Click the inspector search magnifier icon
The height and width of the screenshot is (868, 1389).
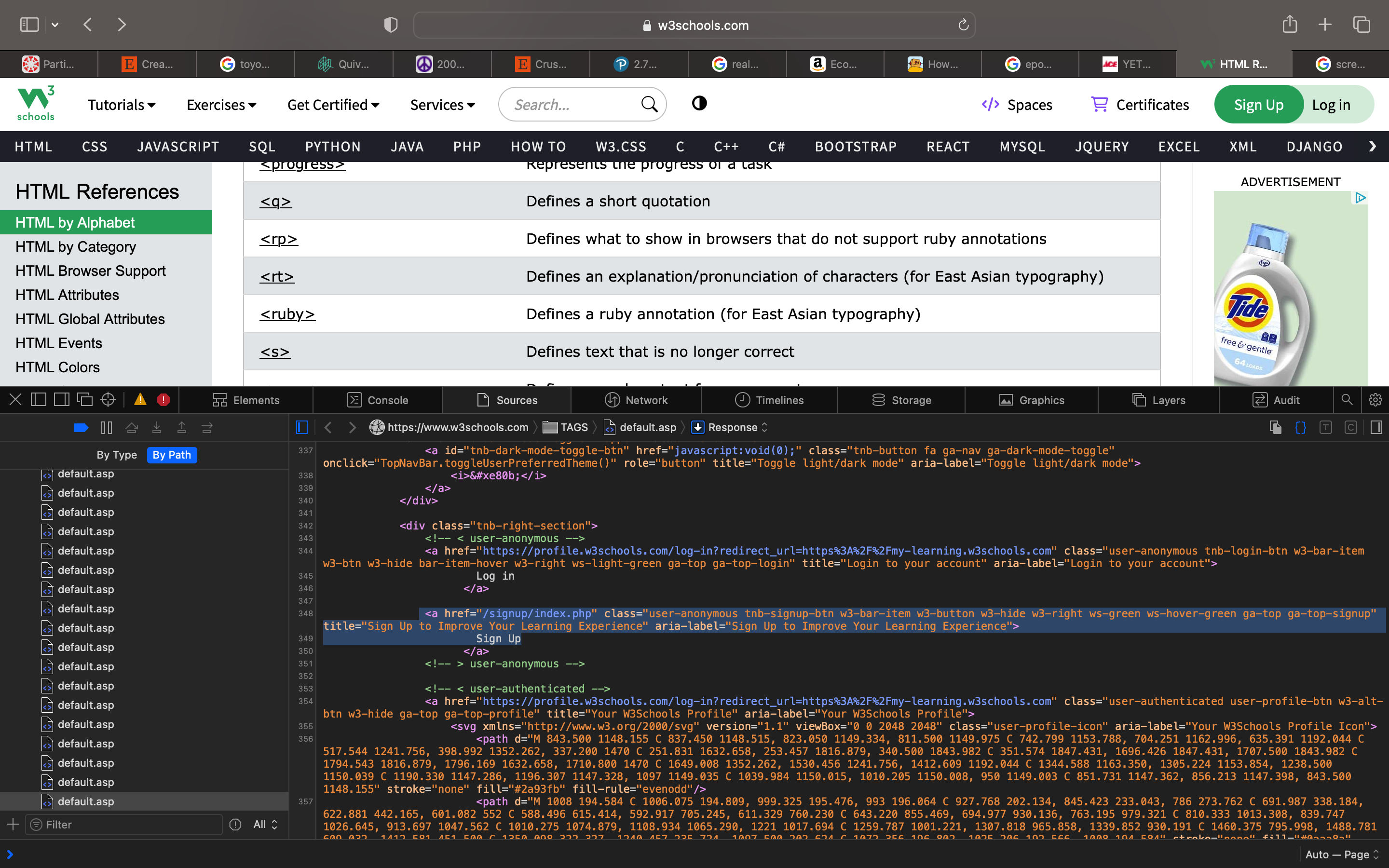1347,400
